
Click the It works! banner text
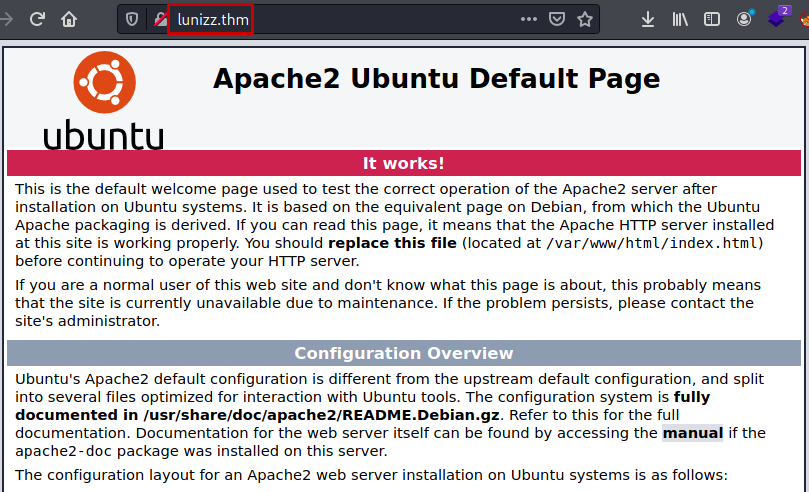pyautogui.click(x=403, y=163)
